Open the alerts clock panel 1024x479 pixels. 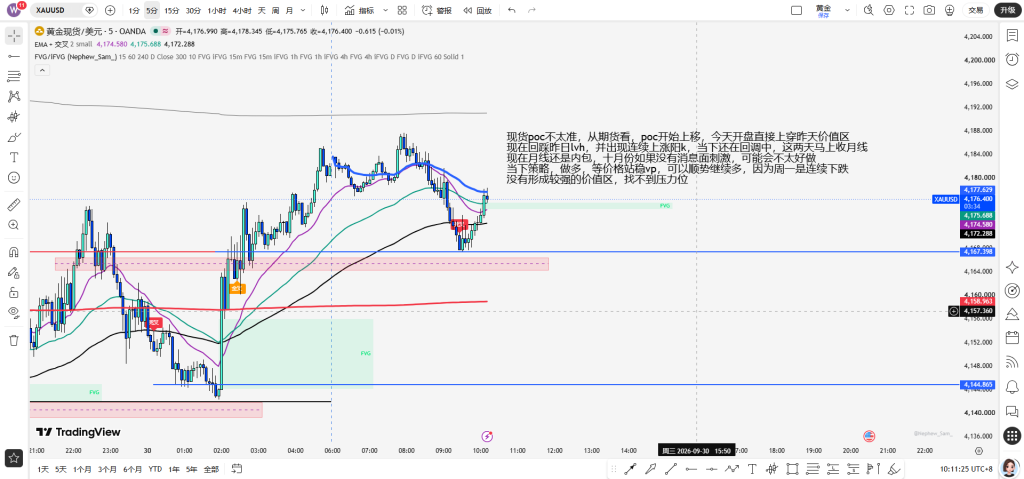[1012, 59]
